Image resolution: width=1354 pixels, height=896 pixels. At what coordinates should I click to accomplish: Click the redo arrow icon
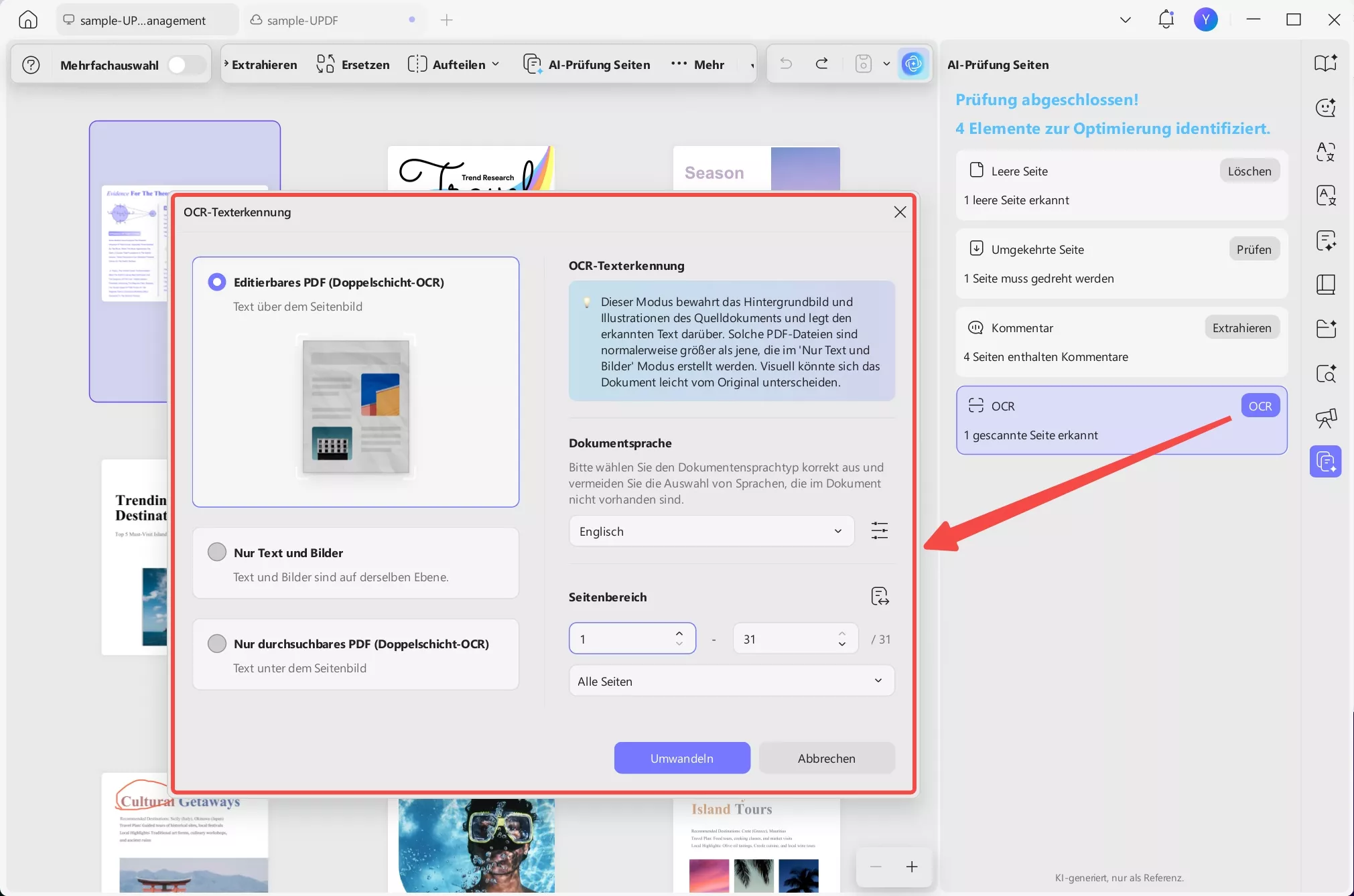pyautogui.click(x=821, y=64)
